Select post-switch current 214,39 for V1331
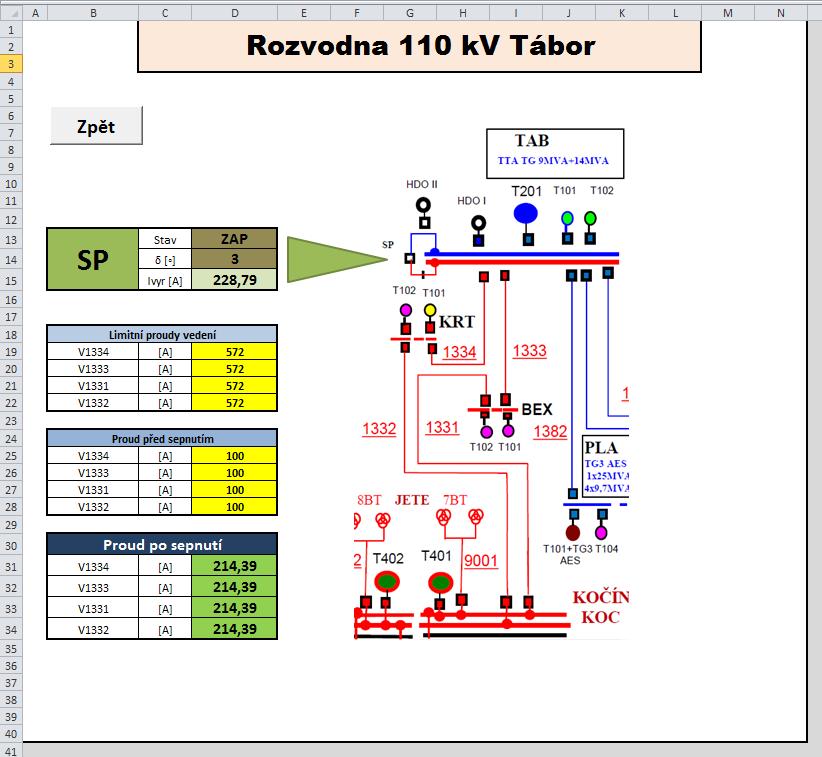Viewport: 822px width, 757px height. 234,608
